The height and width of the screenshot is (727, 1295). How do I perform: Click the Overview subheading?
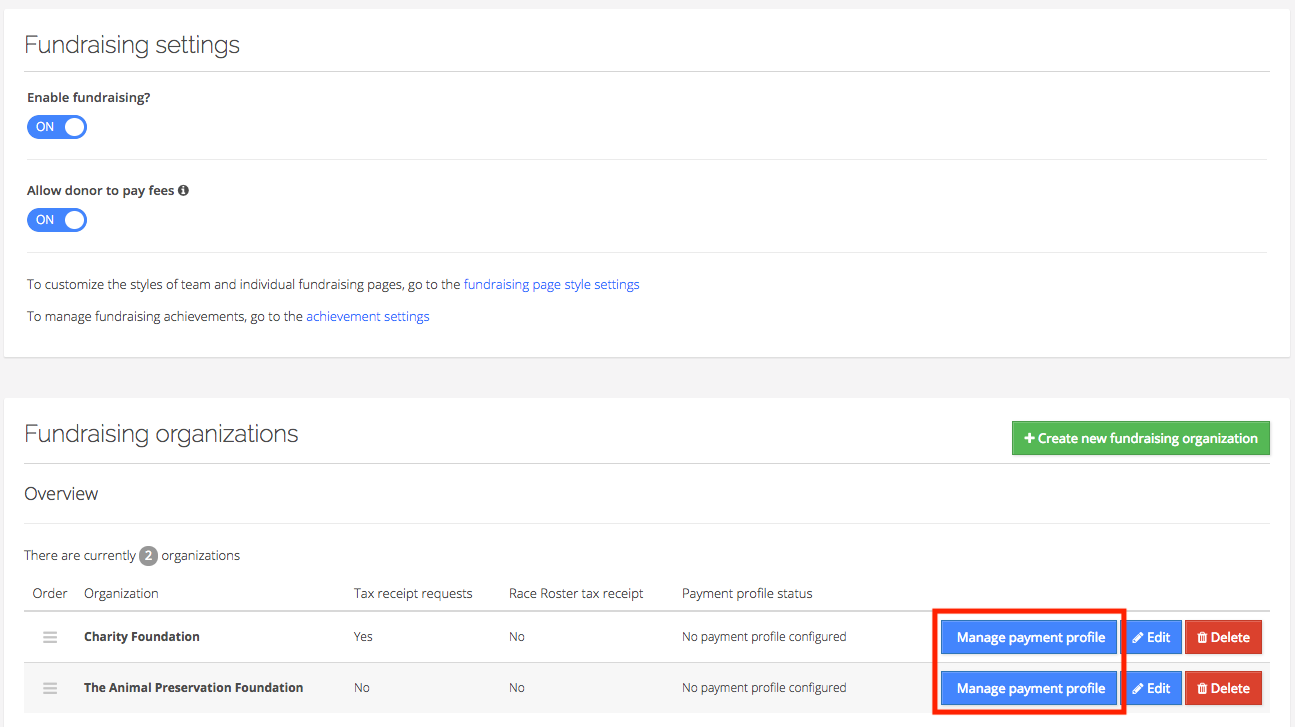coord(61,494)
